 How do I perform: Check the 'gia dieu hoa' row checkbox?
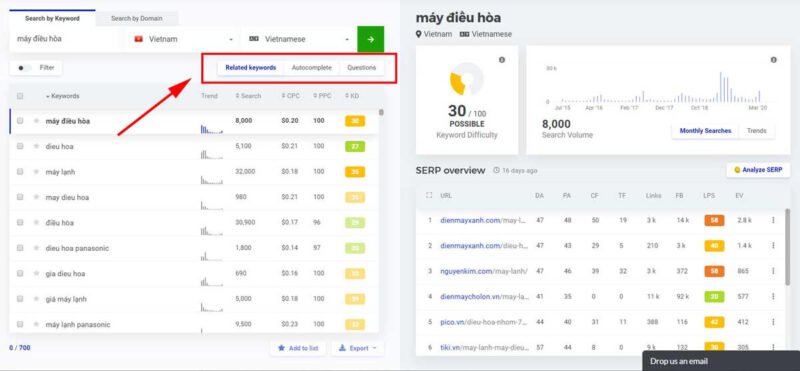coord(20,273)
